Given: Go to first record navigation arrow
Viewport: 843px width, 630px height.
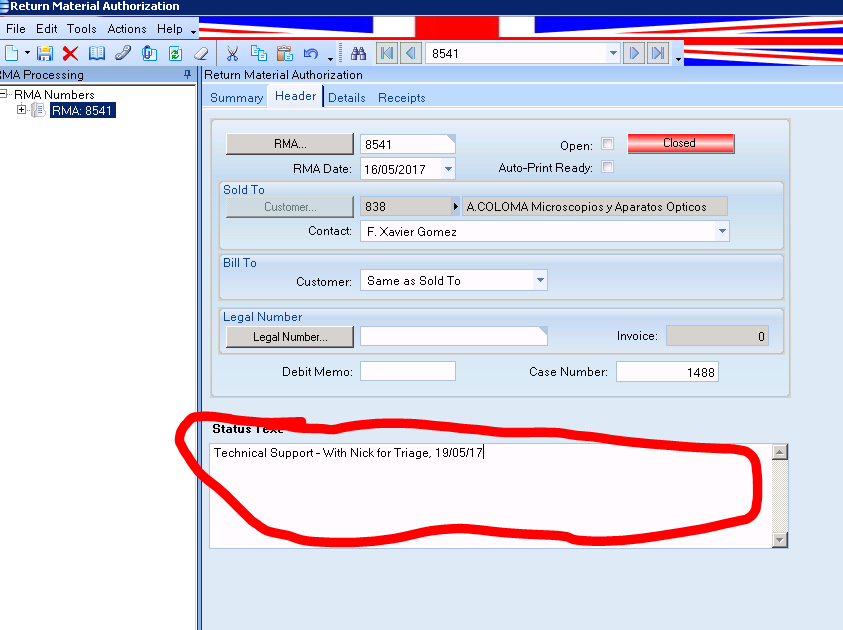Looking at the screenshot, I should click(x=387, y=53).
